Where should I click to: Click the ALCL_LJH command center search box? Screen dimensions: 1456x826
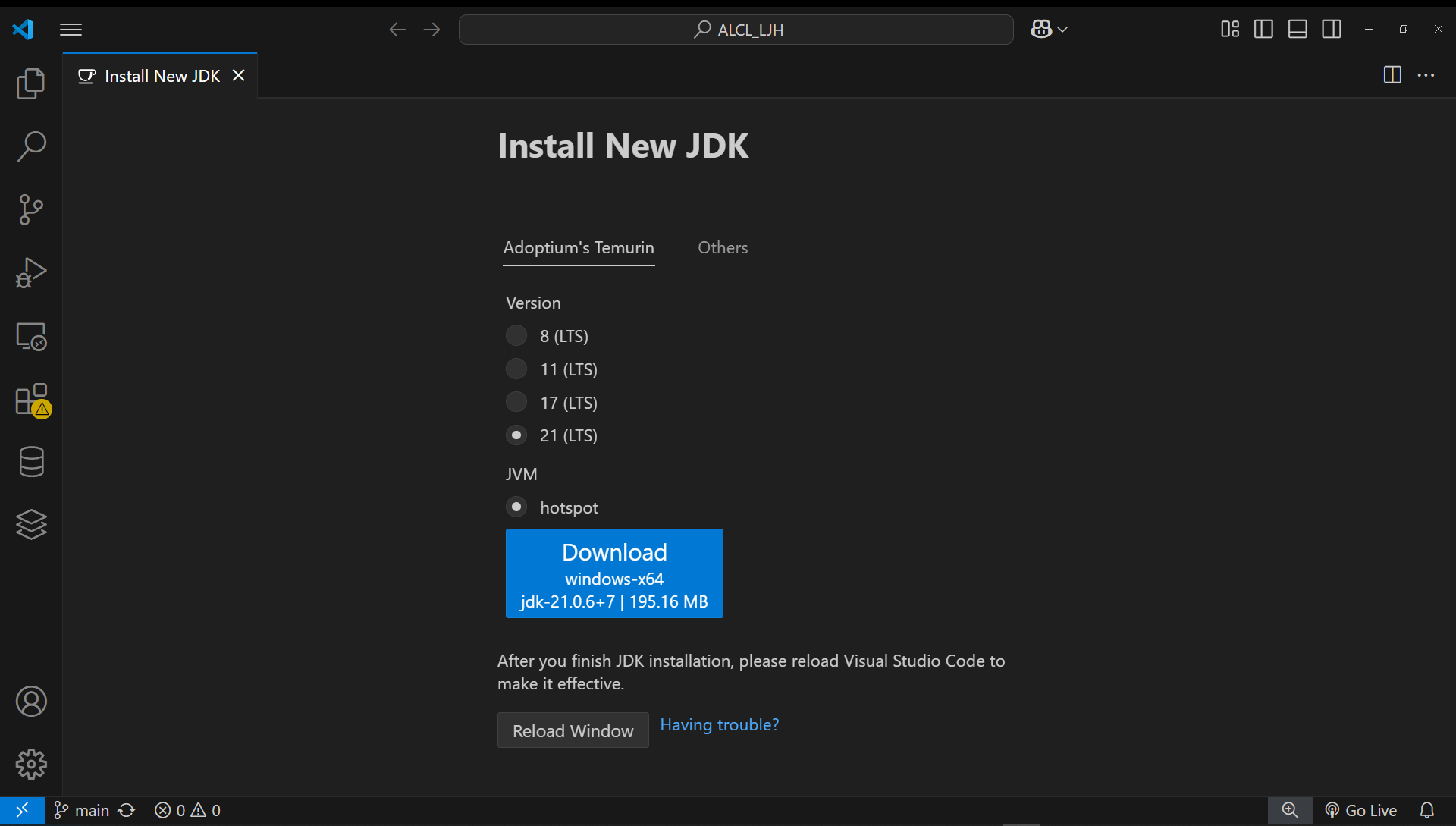click(736, 30)
